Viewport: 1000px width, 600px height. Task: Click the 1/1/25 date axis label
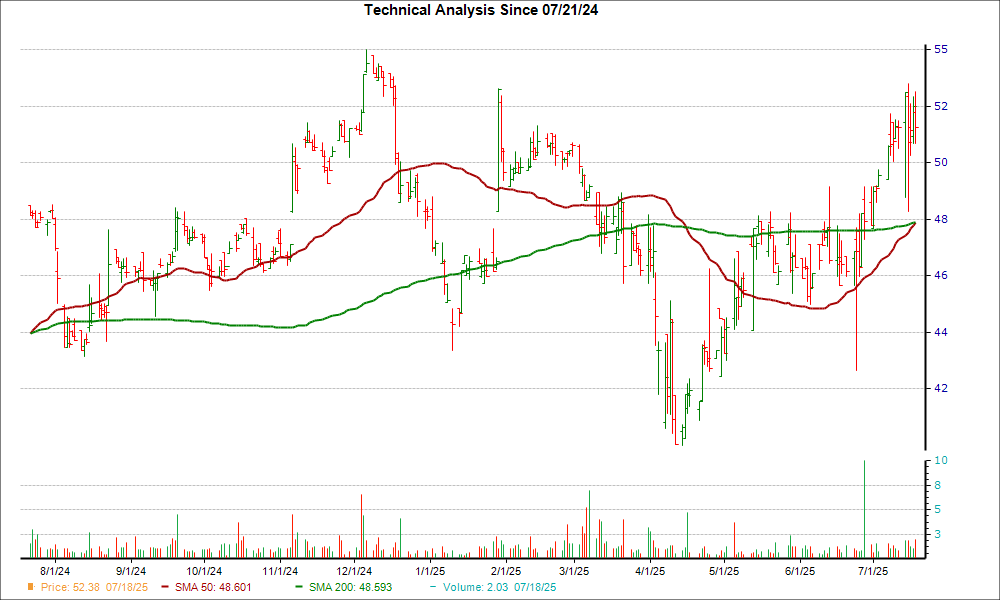tap(430, 571)
